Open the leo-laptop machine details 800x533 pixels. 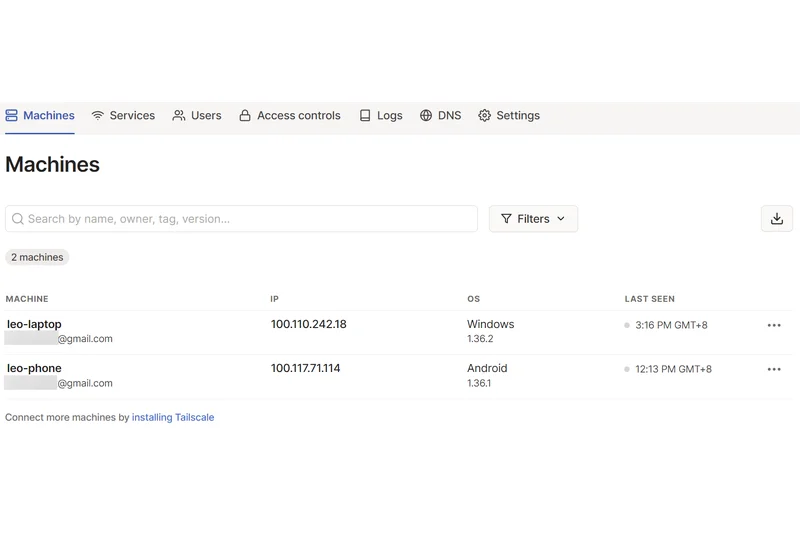(34, 324)
